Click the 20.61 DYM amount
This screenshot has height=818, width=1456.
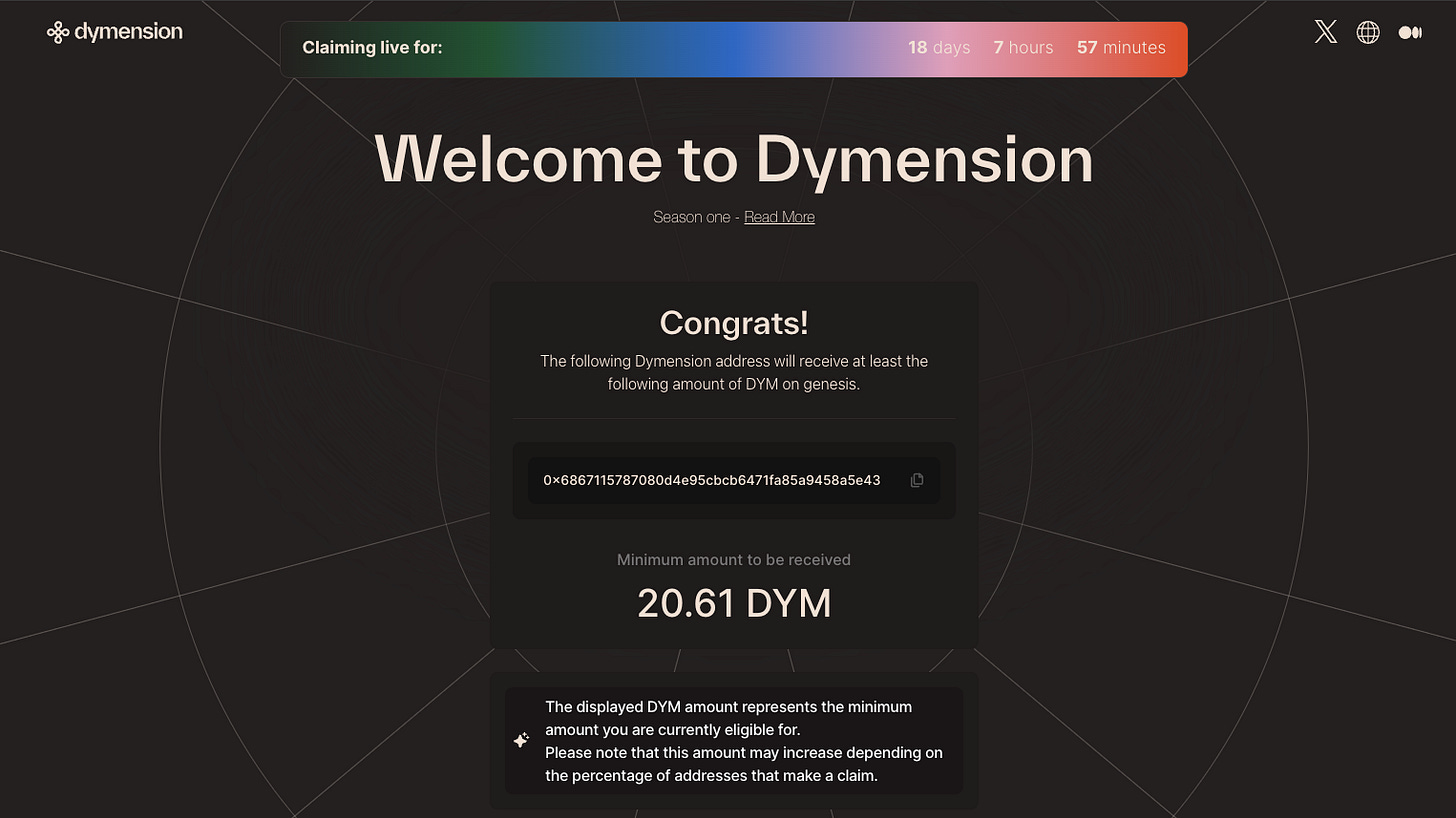[734, 603]
